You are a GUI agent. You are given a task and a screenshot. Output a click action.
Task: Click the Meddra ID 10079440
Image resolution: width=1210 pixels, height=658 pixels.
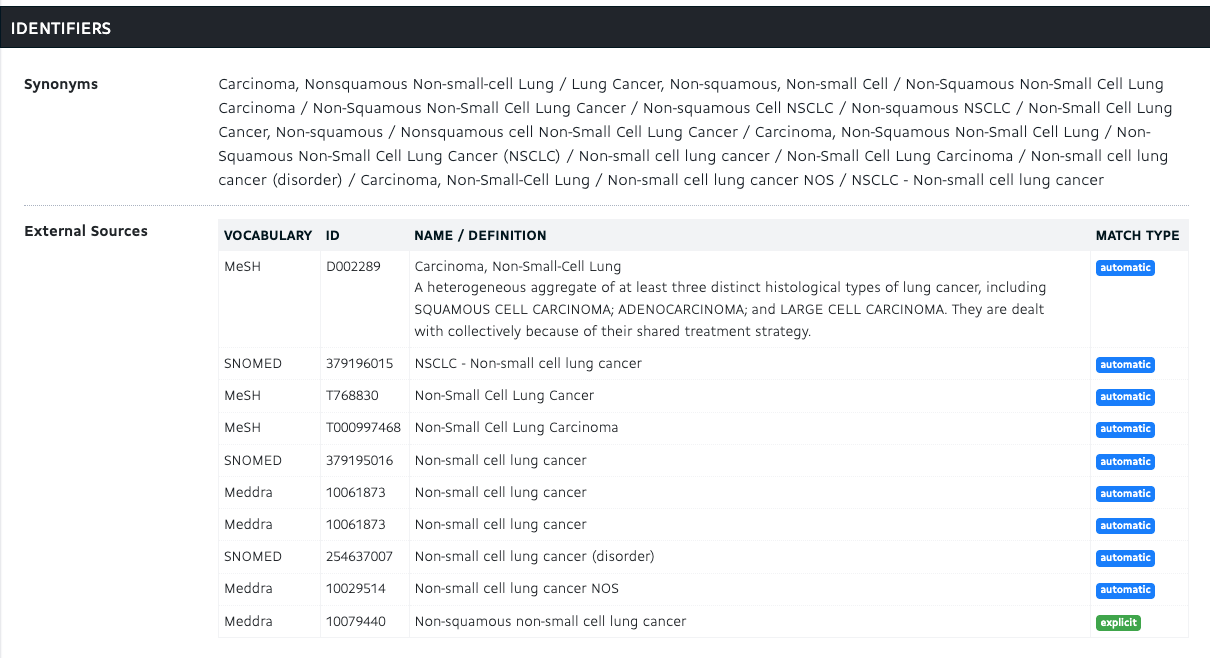pyautogui.click(x=355, y=621)
